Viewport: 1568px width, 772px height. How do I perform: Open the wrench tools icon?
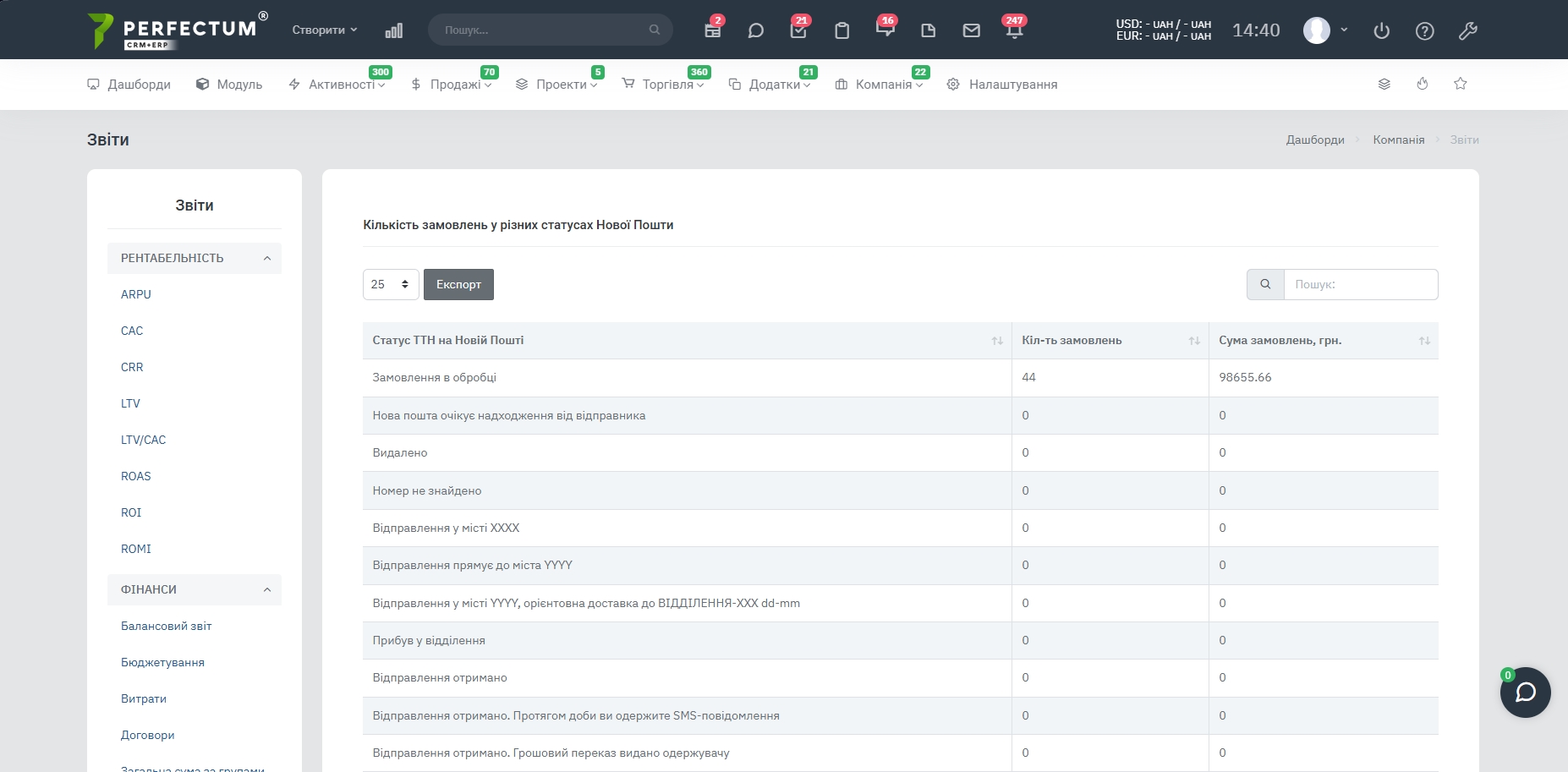point(1468,30)
